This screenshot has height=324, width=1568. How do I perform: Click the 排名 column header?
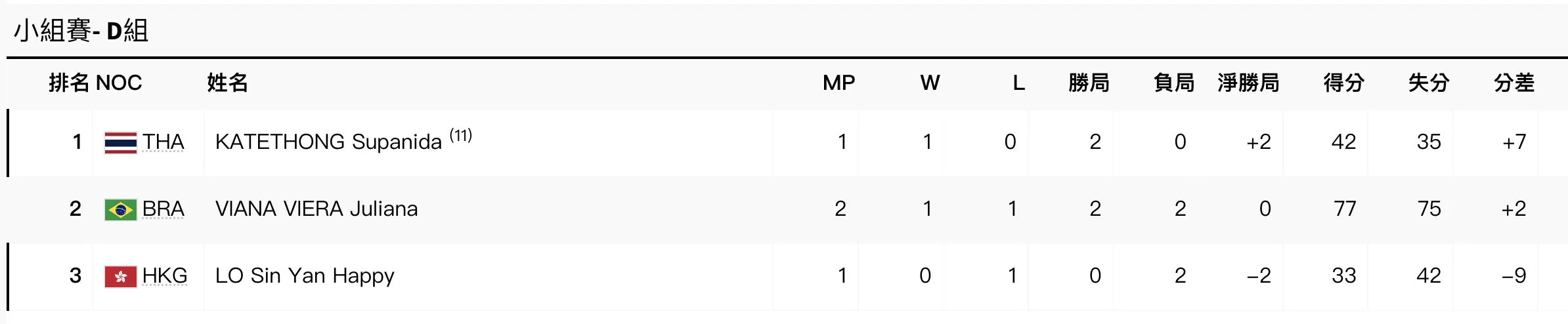[x=69, y=83]
